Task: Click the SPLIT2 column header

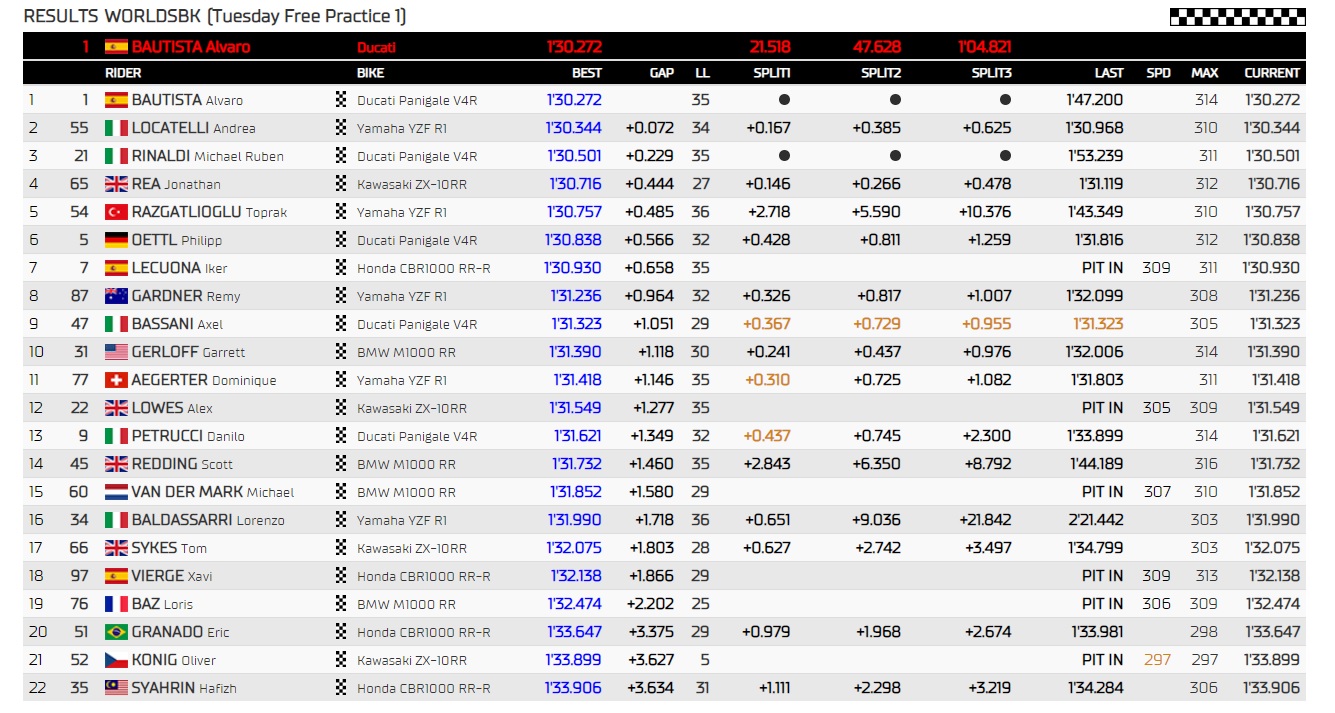Action: point(881,73)
